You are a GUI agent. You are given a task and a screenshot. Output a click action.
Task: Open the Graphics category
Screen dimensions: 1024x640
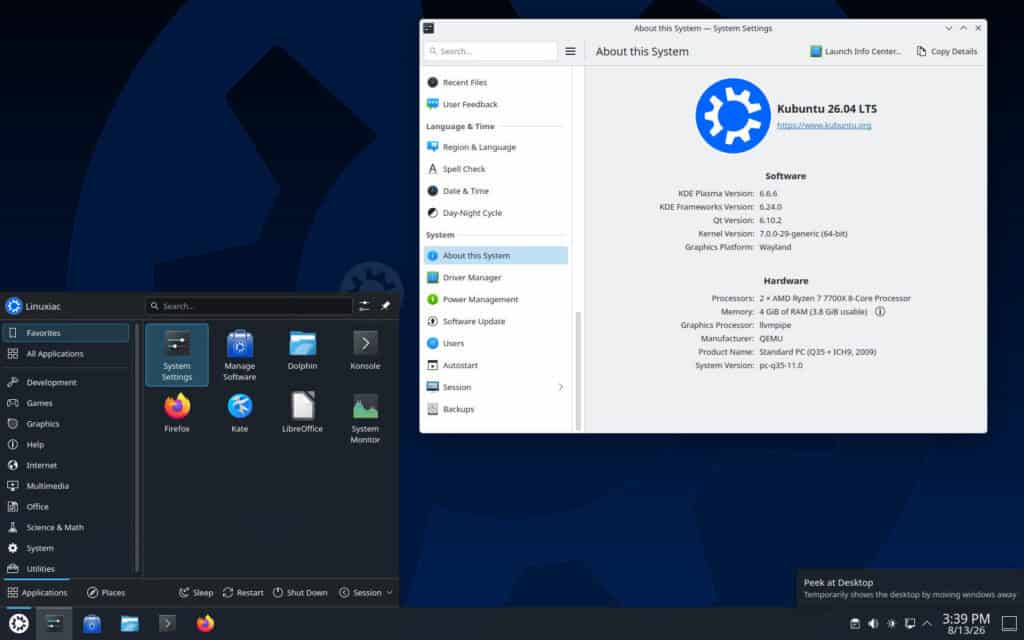coord(66,424)
